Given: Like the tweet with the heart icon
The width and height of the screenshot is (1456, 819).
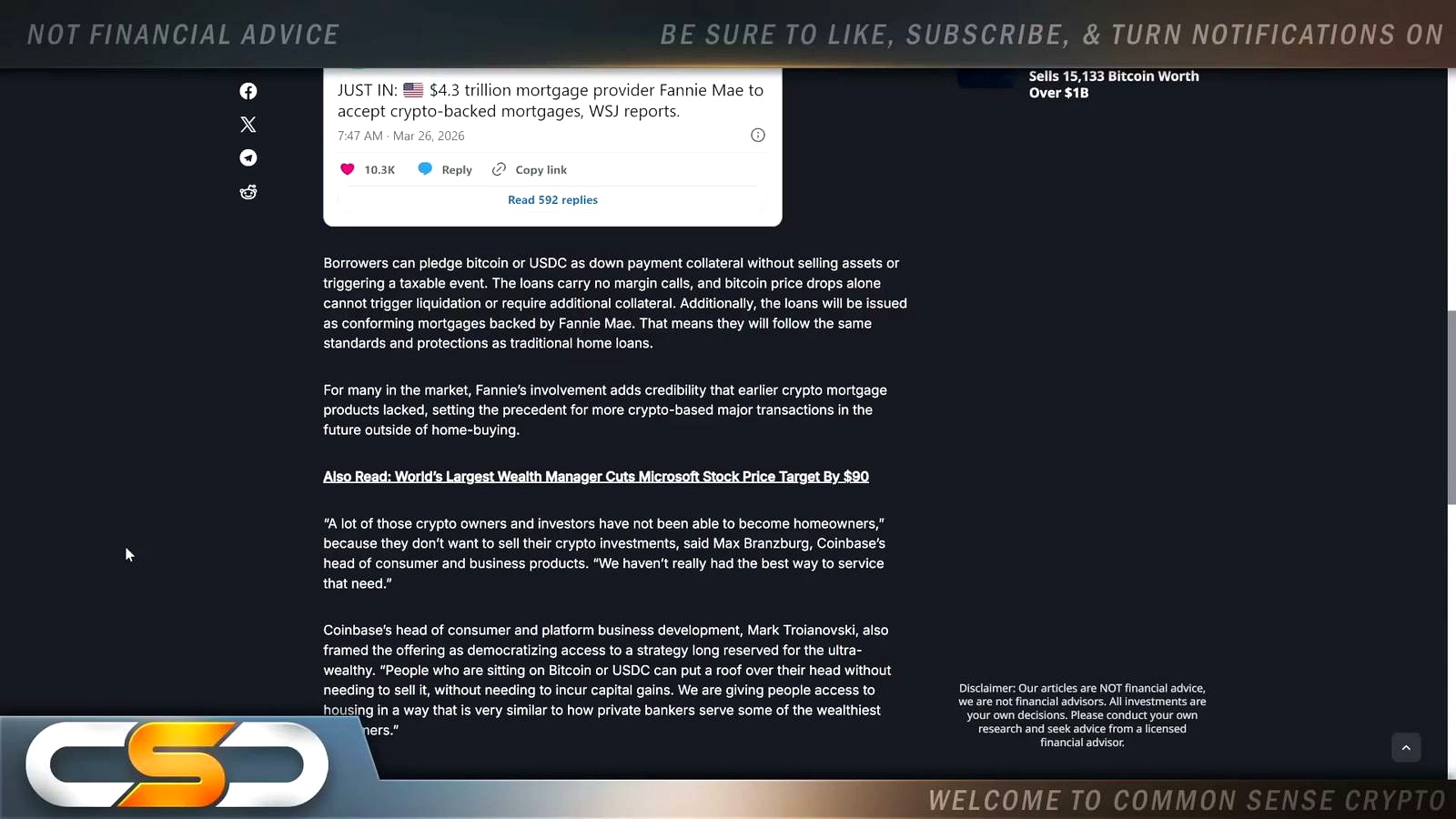Looking at the screenshot, I should coord(347,169).
